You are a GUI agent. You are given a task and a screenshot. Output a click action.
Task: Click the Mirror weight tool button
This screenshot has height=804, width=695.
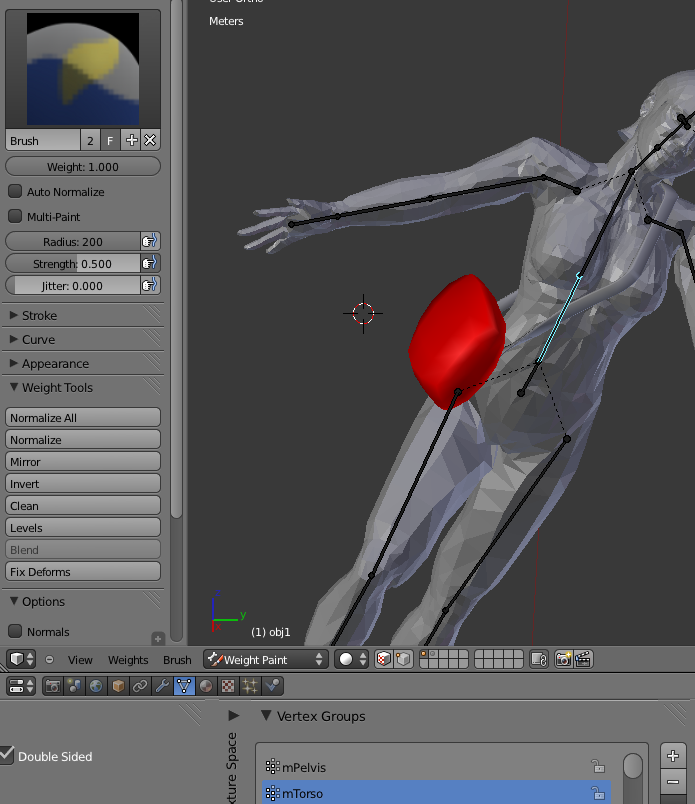pos(83,461)
